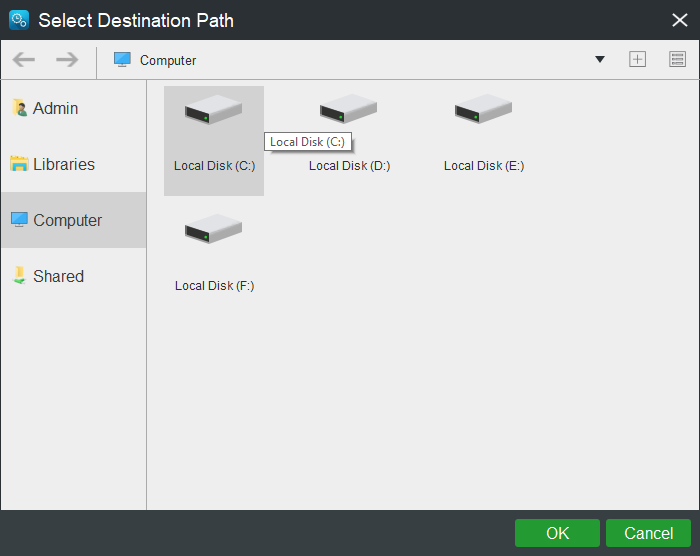Open the Admin folder in the sidebar

55,108
